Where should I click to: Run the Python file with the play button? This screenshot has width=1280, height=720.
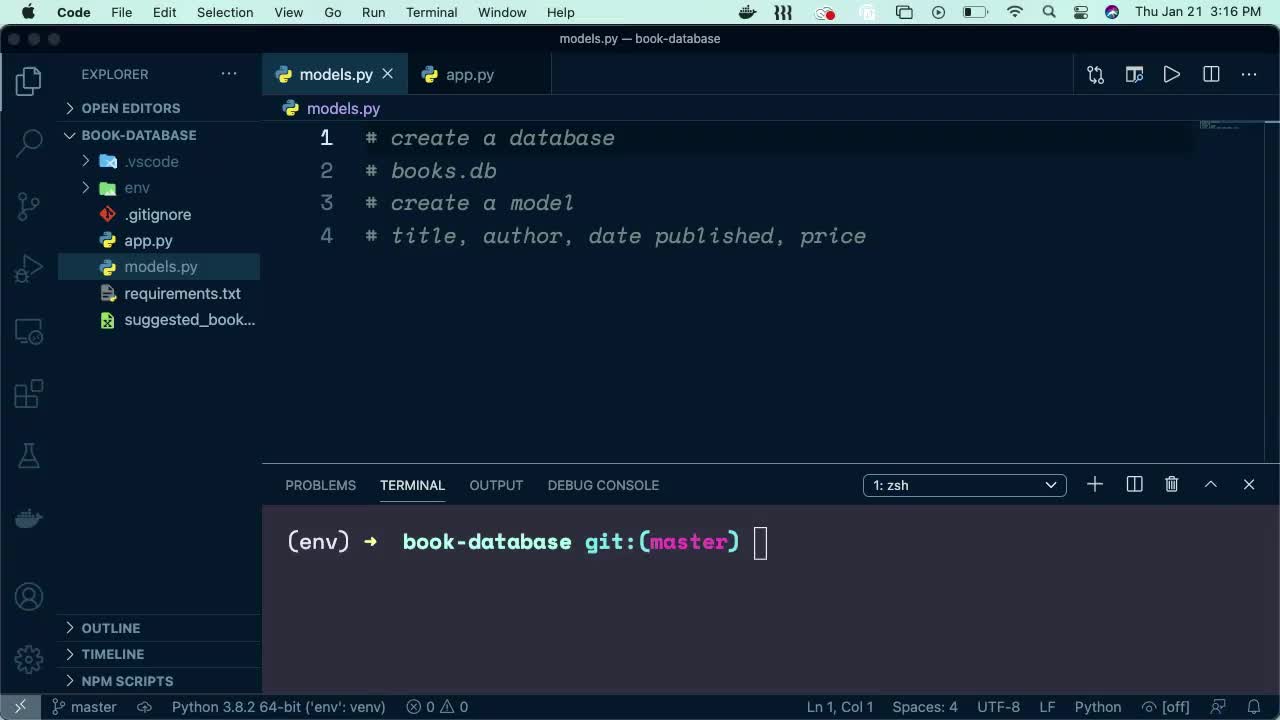pyautogui.click(x=1171, y=74)
